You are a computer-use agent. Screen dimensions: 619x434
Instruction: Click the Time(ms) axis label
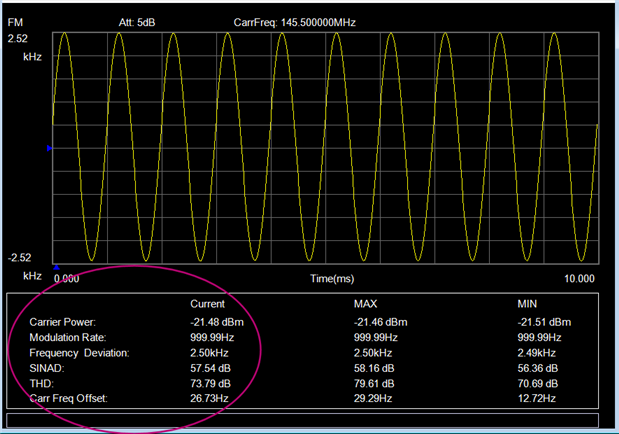coord(332,279)
